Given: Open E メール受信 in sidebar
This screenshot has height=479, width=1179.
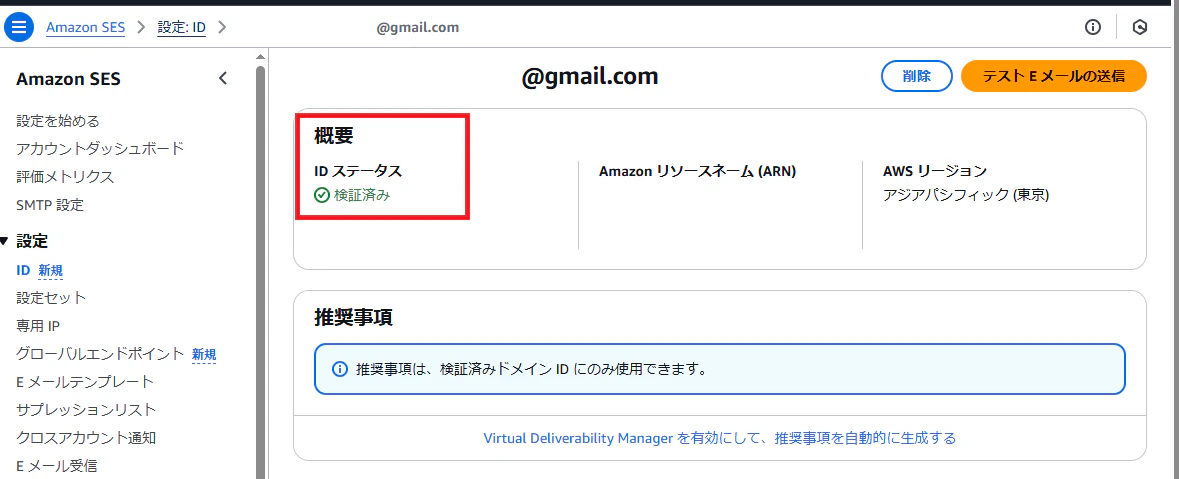Looking at the screenshot, I should (56, 466).
